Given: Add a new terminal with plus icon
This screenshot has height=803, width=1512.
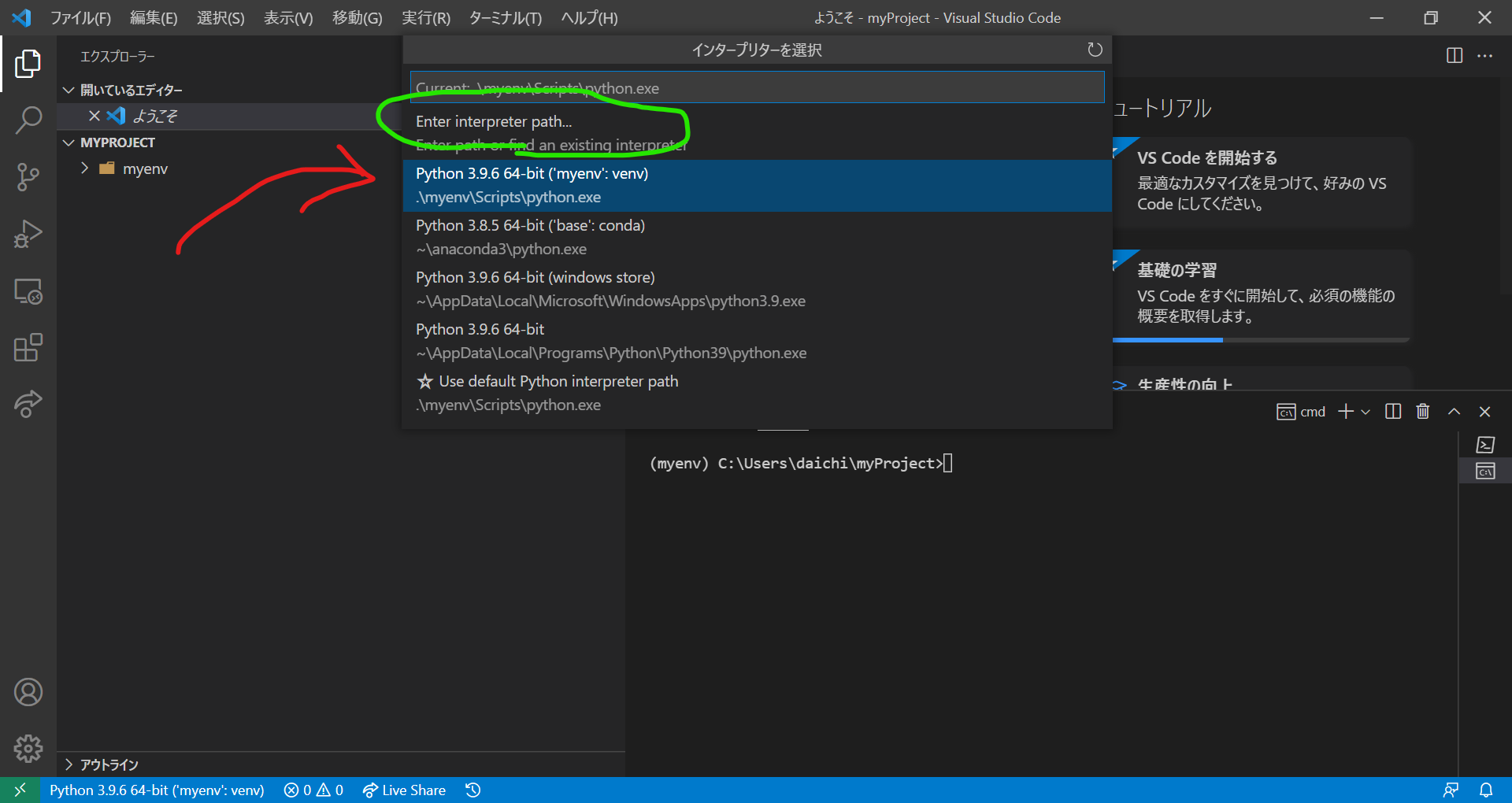Looking at the screenshot, I should [1346, 412].
